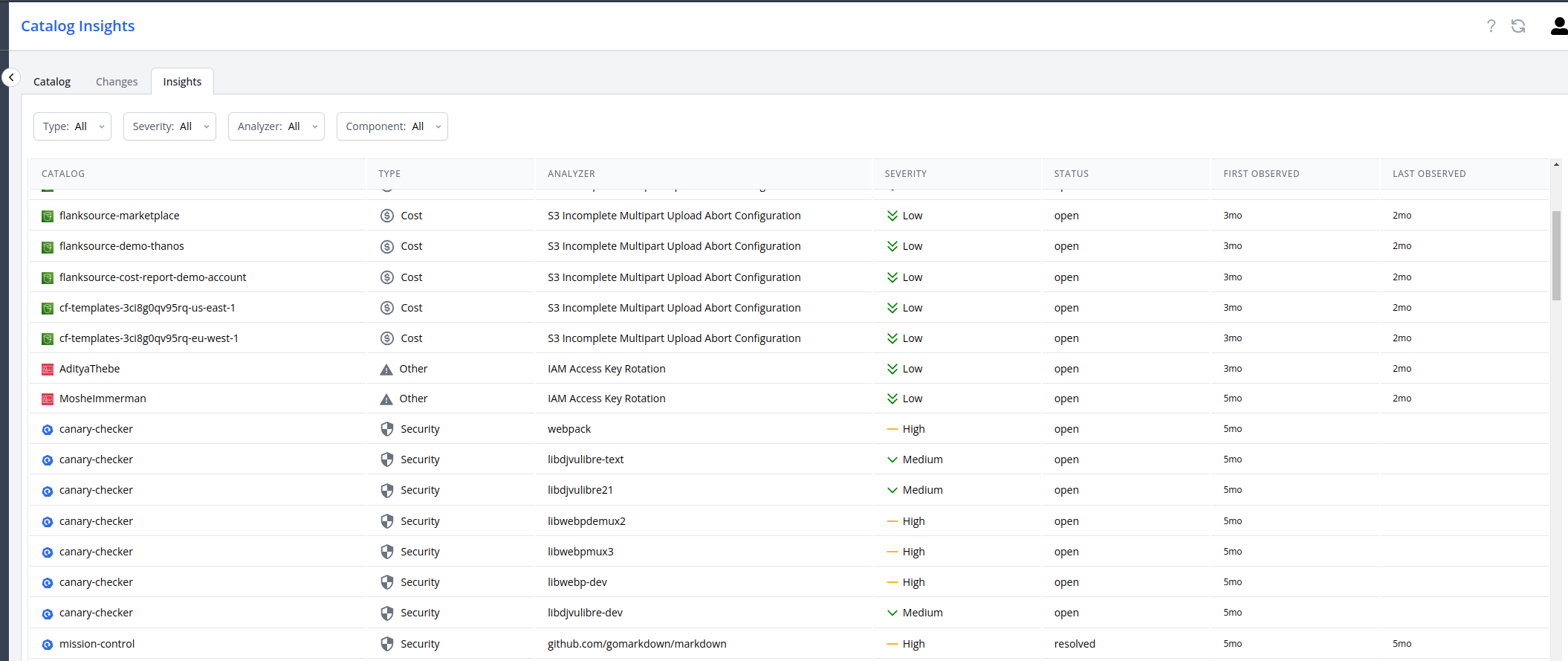
Task: Click the refresh icon in header
Action: 1518,26
